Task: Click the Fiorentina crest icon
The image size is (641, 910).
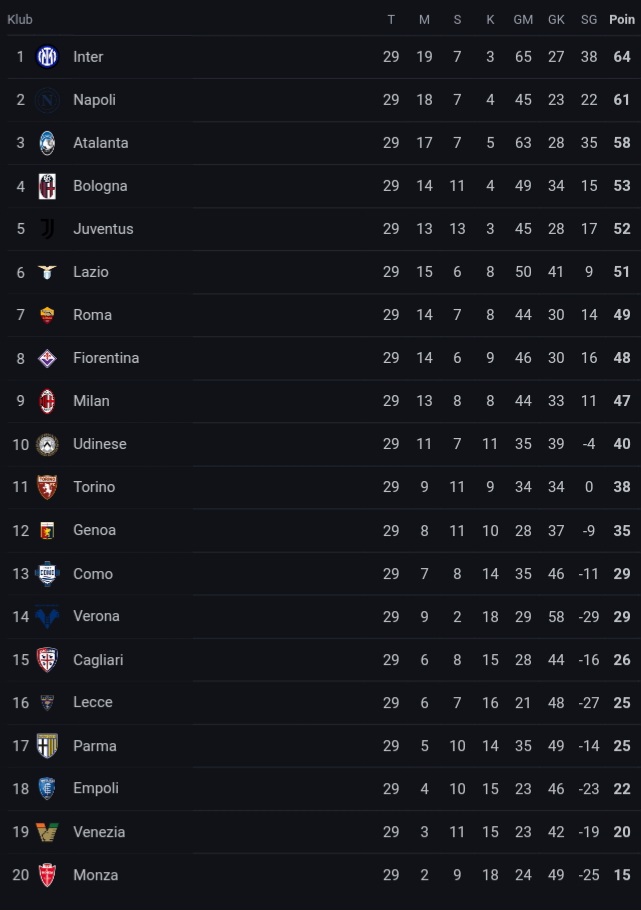Action: point(47,358)
